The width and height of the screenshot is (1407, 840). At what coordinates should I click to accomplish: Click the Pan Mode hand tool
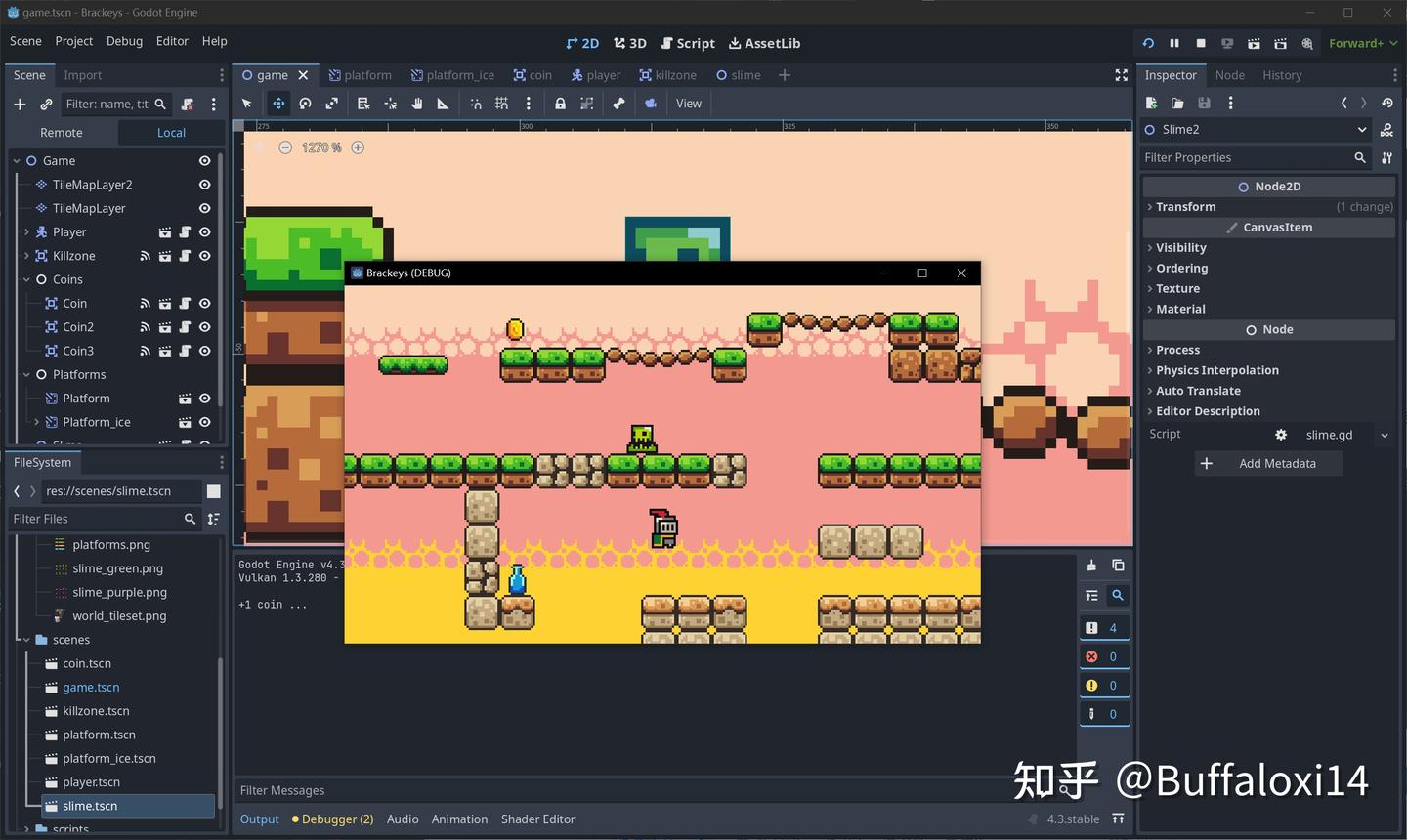pyautogui.click(x=417, y=104)
